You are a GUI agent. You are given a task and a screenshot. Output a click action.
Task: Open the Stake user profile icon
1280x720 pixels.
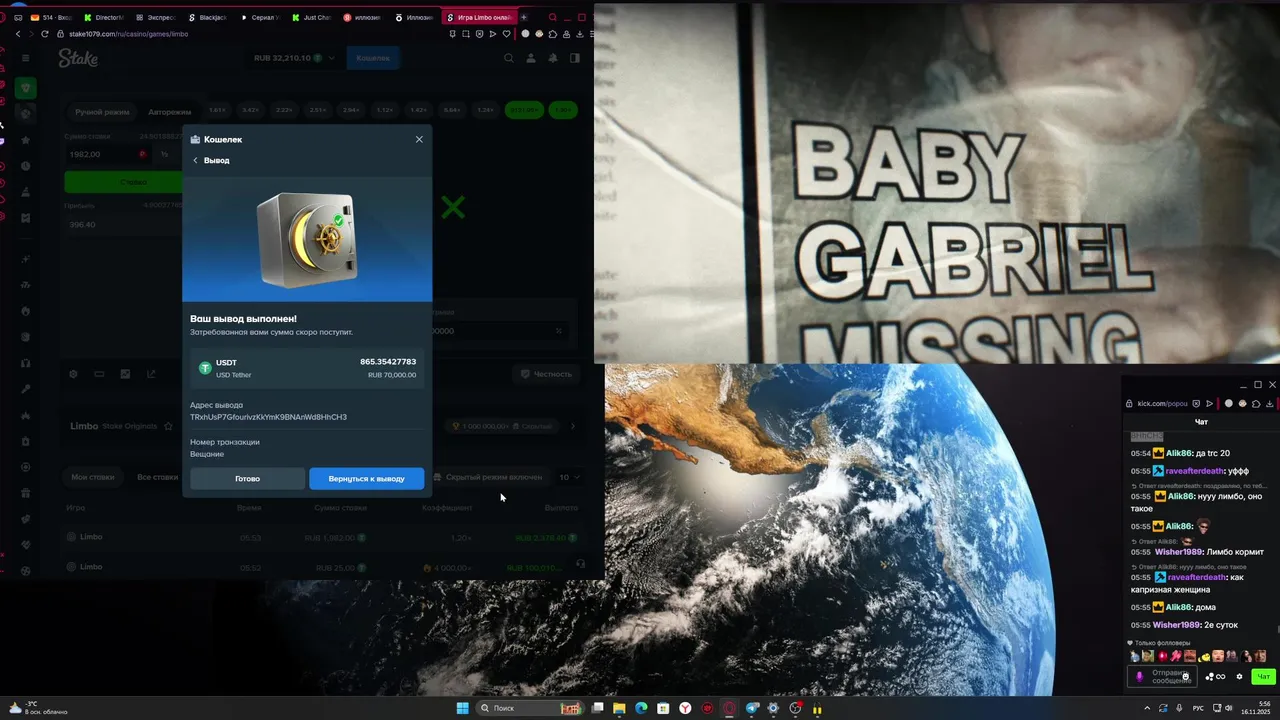pyautogui.click(x=531, y=58)
